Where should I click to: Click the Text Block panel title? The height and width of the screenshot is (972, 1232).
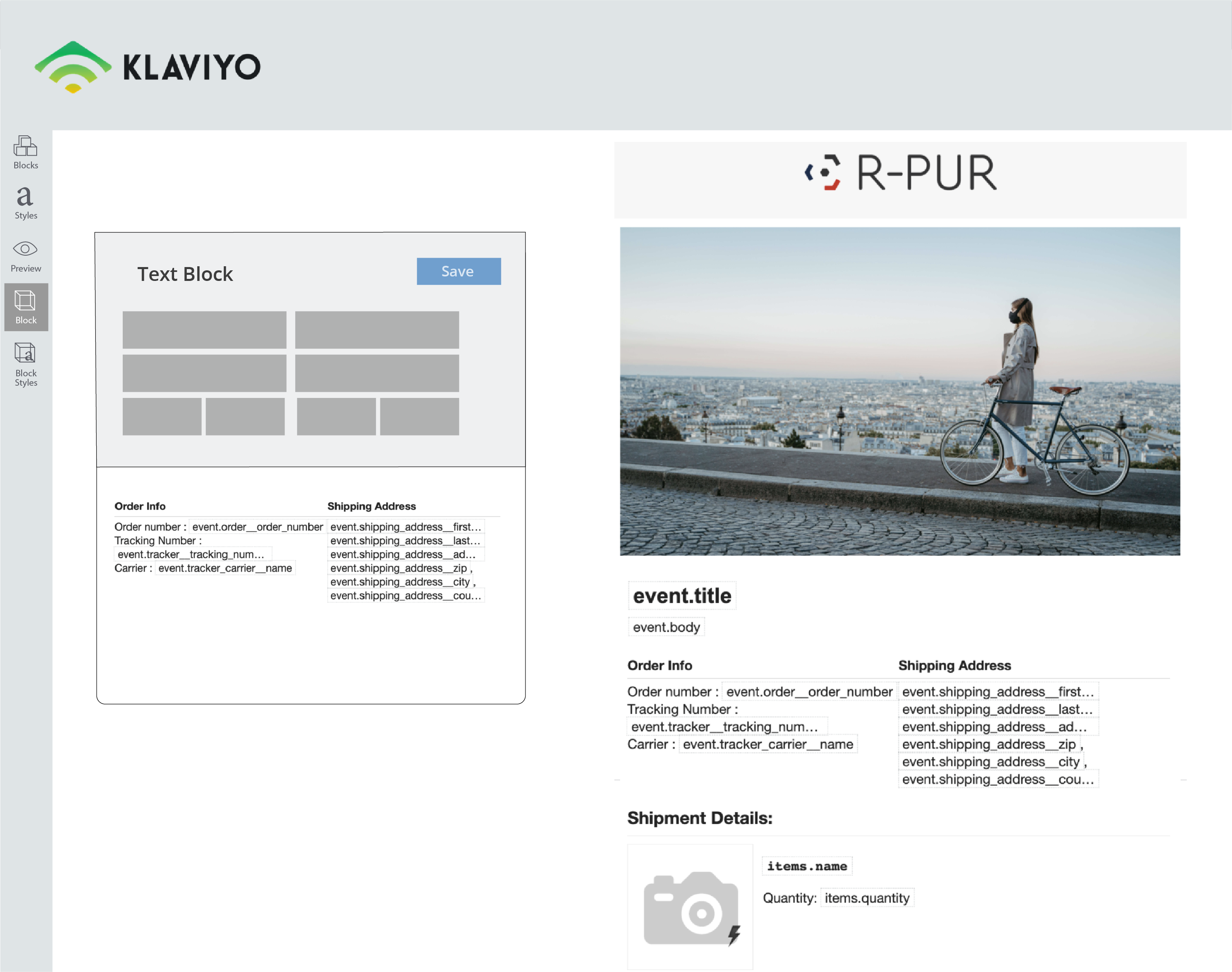click(x=185, y=274)
